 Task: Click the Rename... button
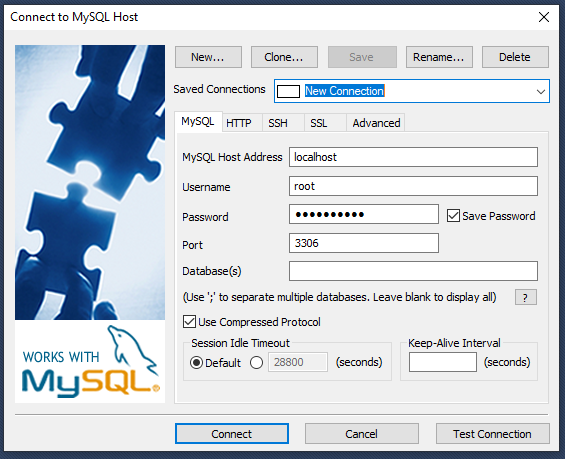(439, 57)
